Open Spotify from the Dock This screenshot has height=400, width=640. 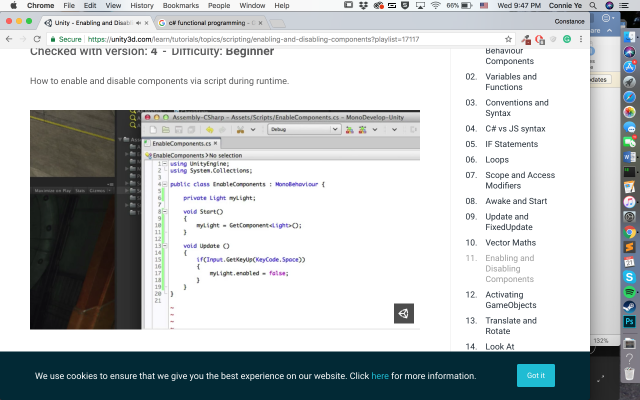tap(629, 292)
